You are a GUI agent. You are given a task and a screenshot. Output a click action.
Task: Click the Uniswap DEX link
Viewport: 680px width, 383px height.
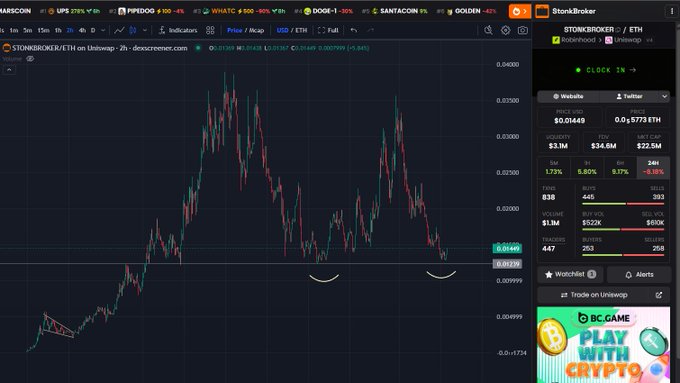(623, 40)
